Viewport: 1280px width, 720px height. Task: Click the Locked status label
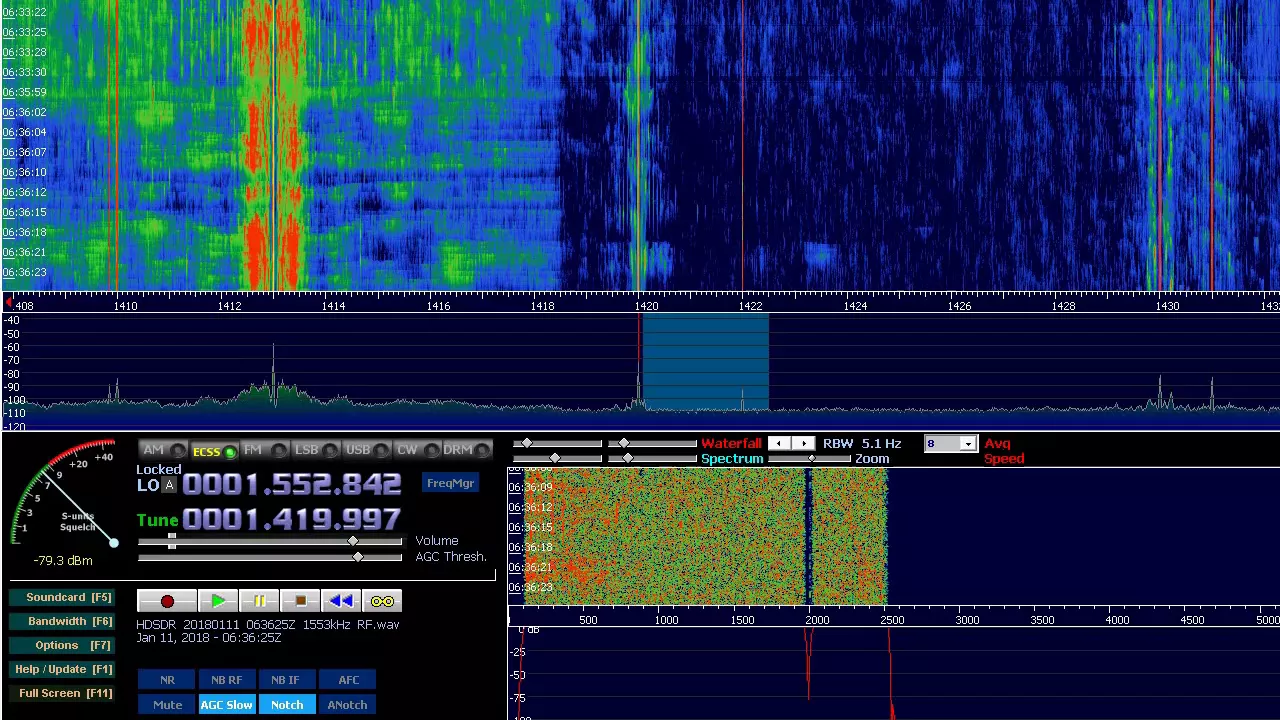[x=159, y=470]
